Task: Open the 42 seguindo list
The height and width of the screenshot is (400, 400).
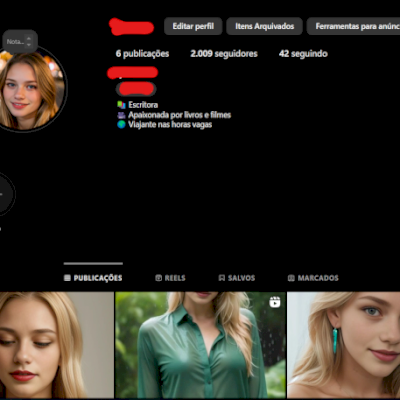Action: tap(303, 54)
